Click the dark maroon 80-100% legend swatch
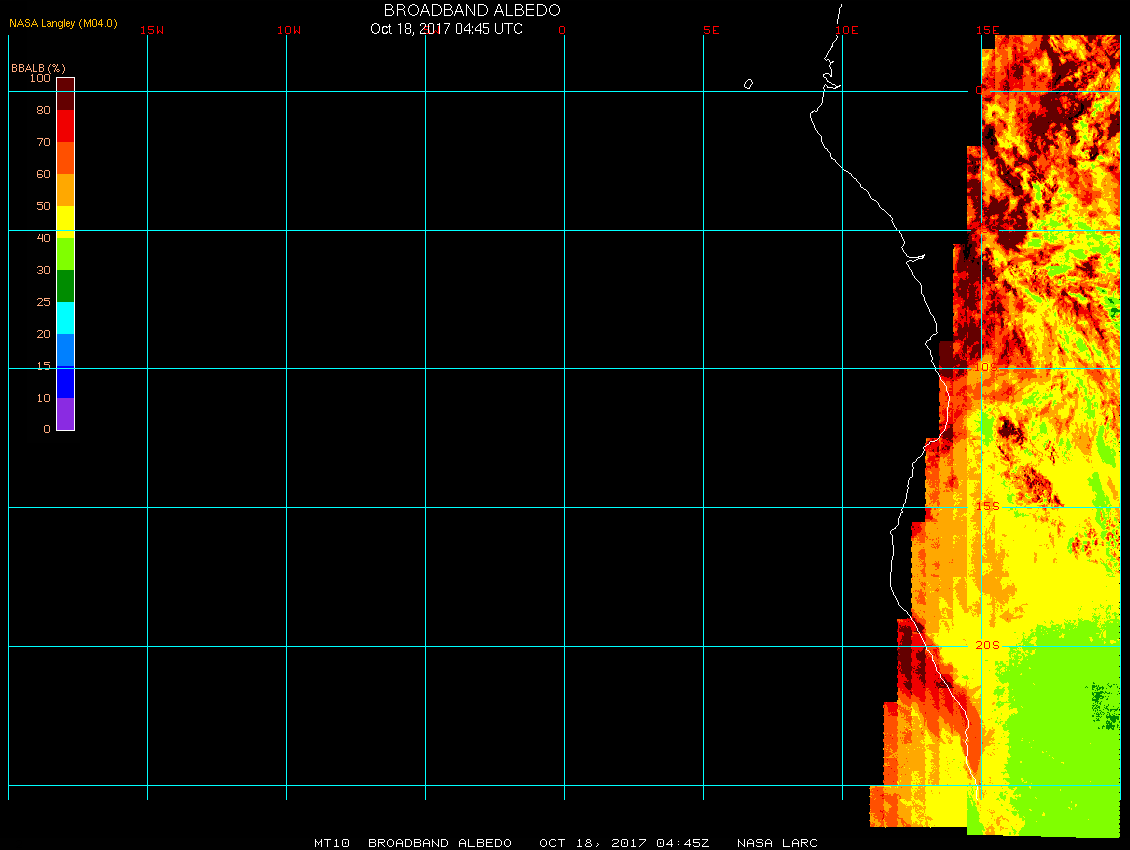Image resolution: width=1130 pixels, height=850 pixels. pyautogui.click(x=65, y=93)
